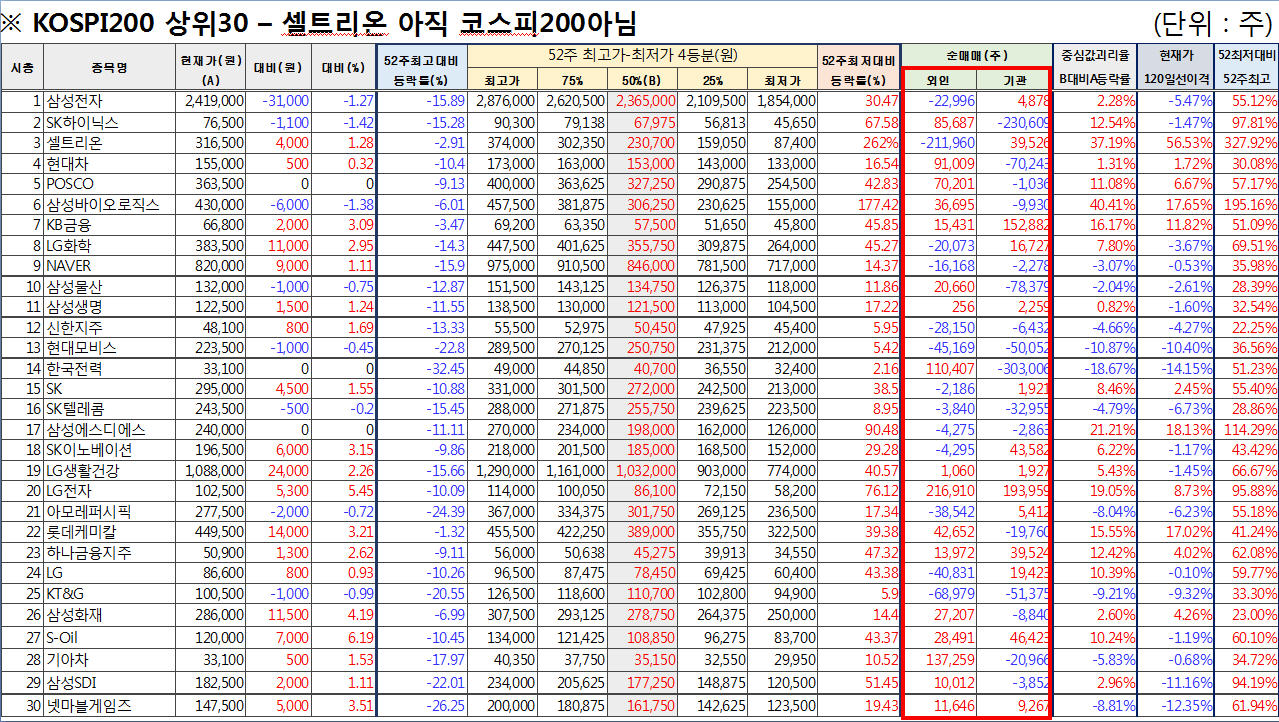Select the 최고가 column header
The width and height of the screenshot is (1279, 722).
tap(501, 80)
